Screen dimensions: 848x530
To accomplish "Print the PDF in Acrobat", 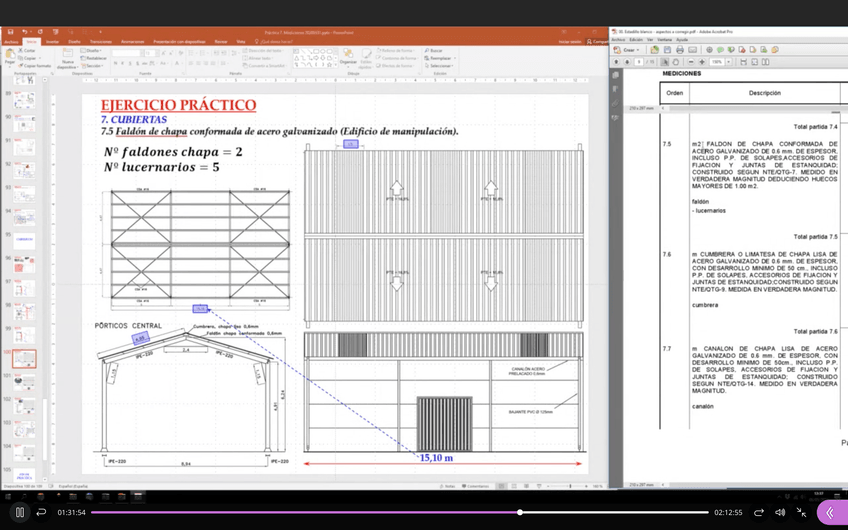I will click(679, 49).
